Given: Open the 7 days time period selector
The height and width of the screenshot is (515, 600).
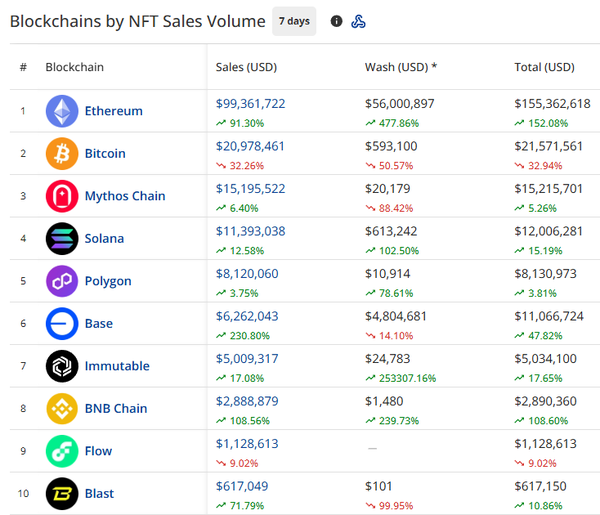Looking at the screenshot, I should coord(294,21).
